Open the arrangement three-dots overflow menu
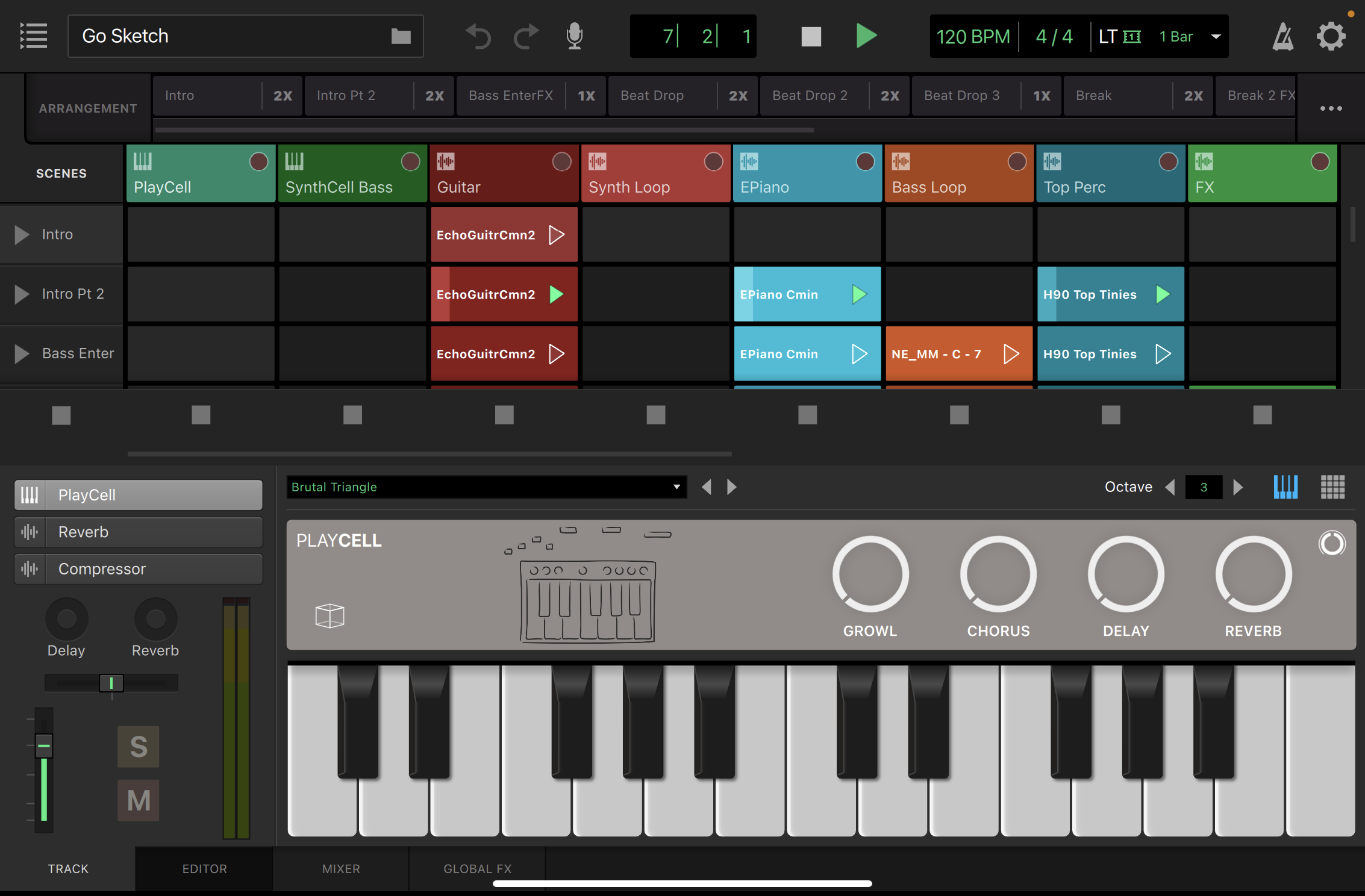The image size is (1365, 896). pyautogui.click(x=1331, y=108)
